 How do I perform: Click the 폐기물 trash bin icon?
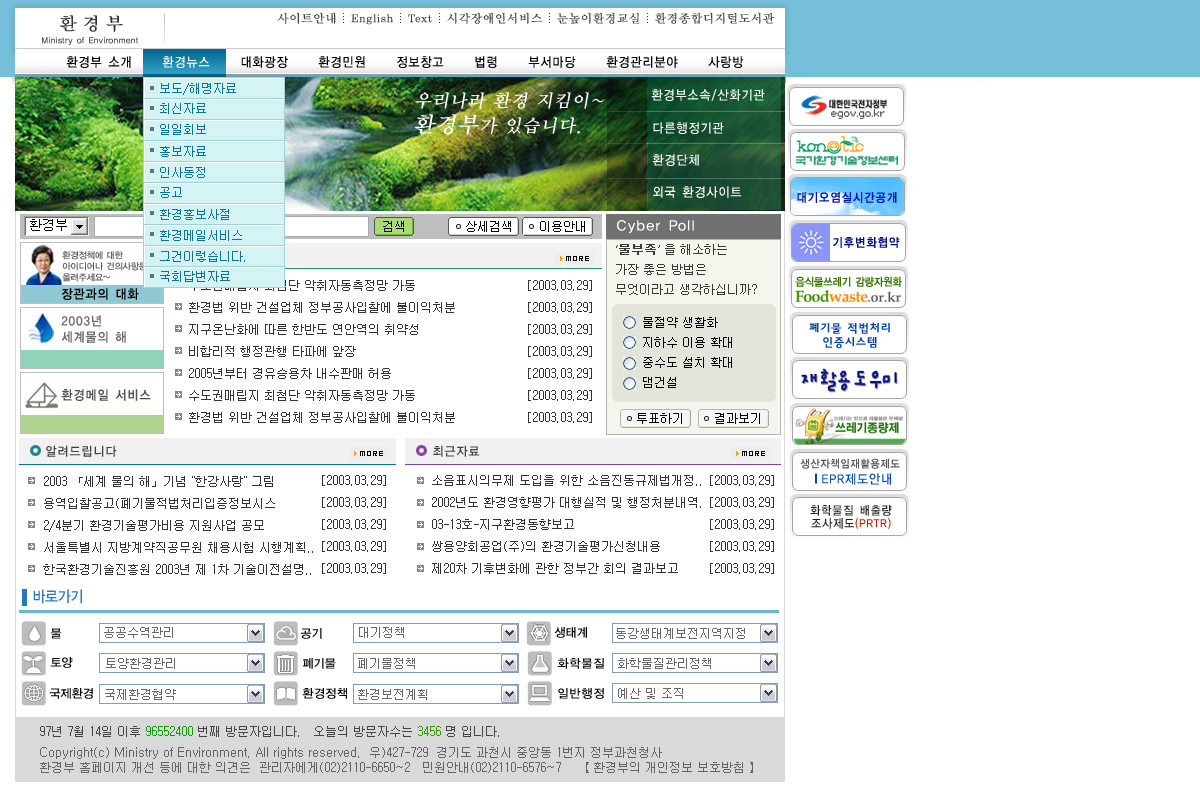[x=285, y=662]
